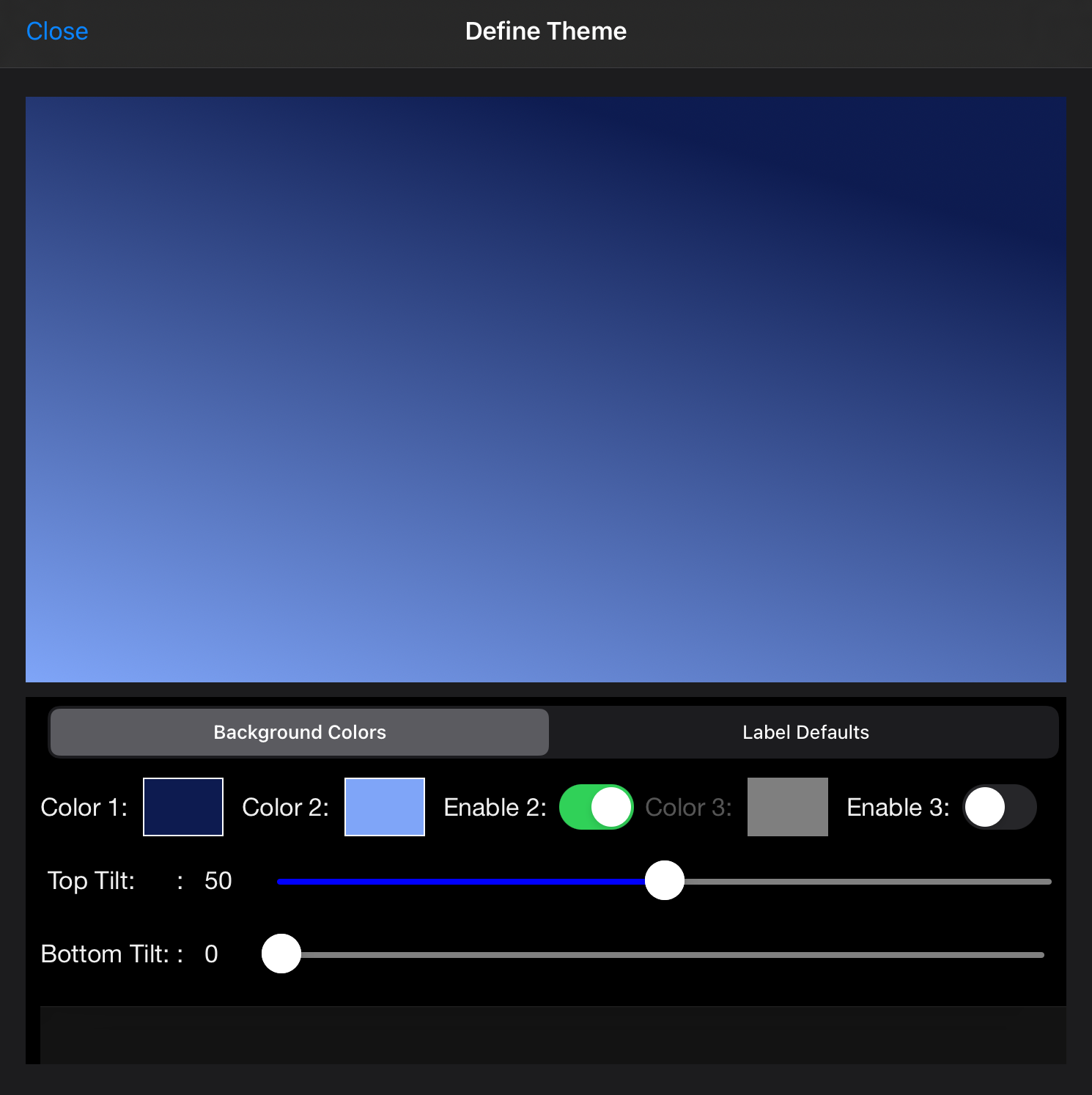Click the Top Tilt value showing 50

pos(217,881)
